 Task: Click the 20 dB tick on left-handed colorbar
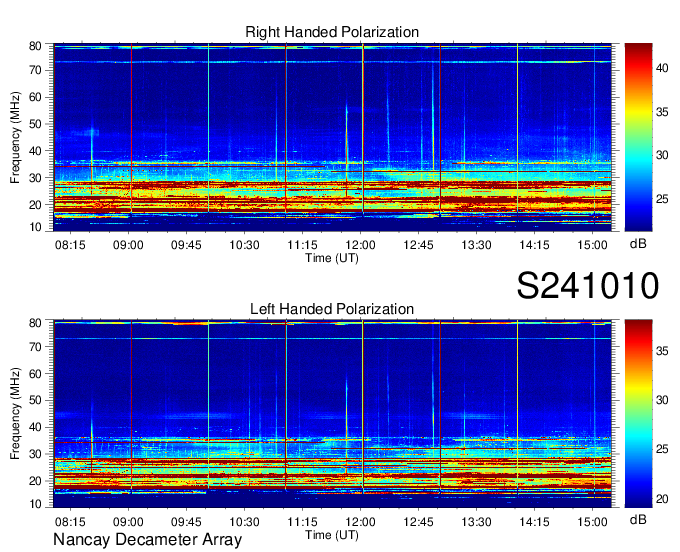point(662,499)
